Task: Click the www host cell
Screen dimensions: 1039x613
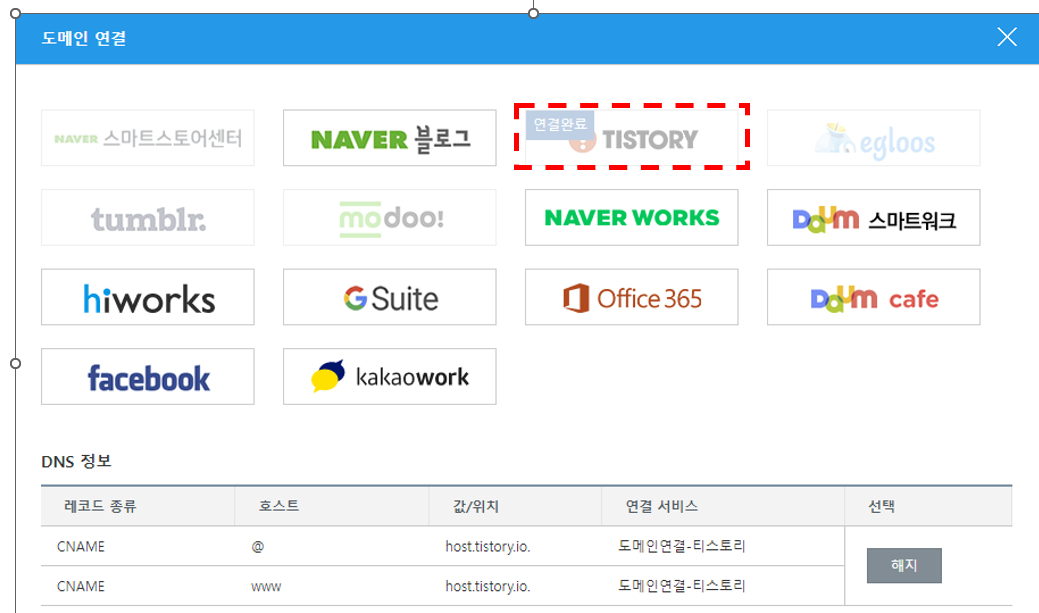Action: coord(266,586)
